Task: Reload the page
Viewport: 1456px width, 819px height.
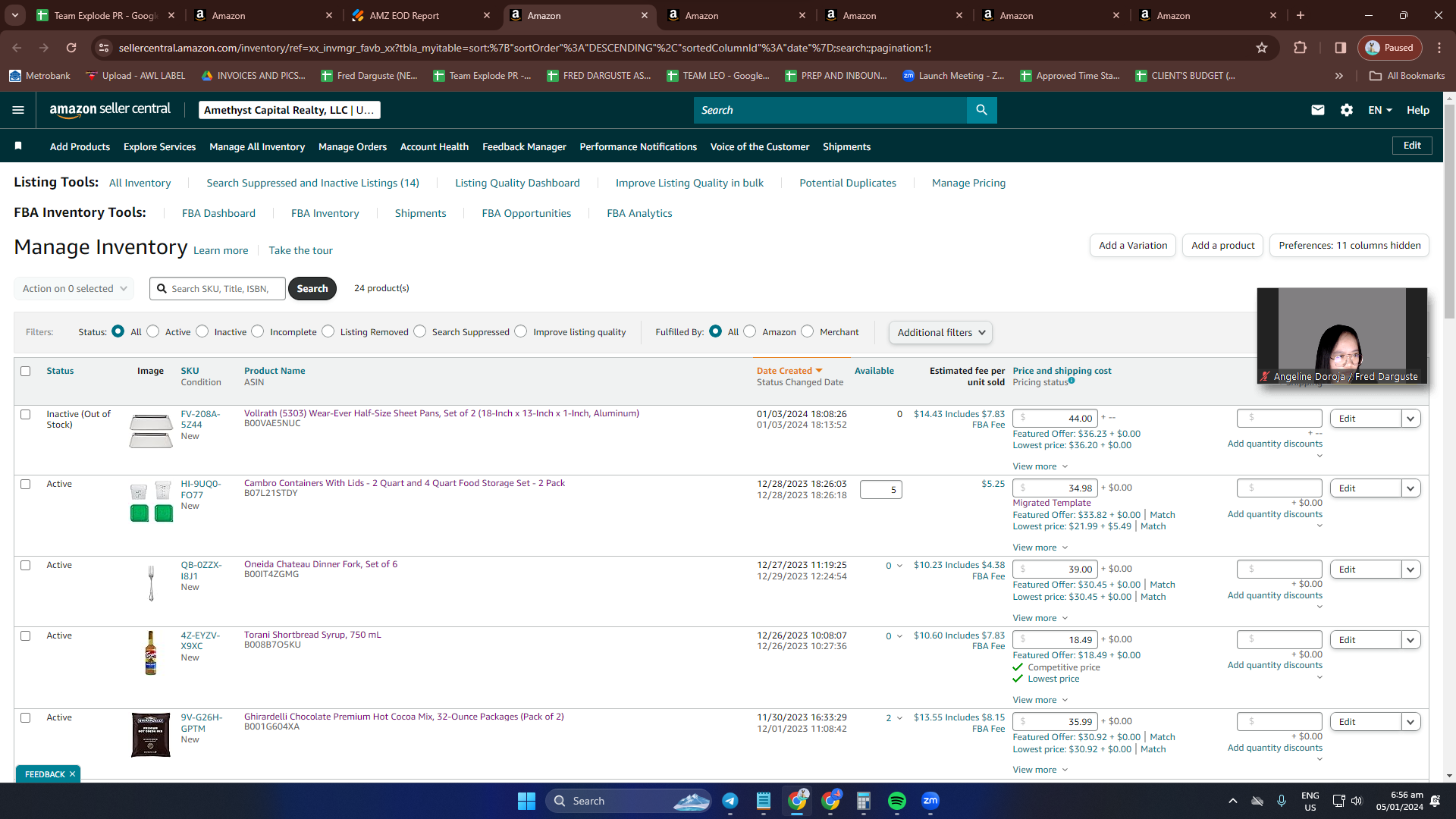Action: [x=71, y=48]
